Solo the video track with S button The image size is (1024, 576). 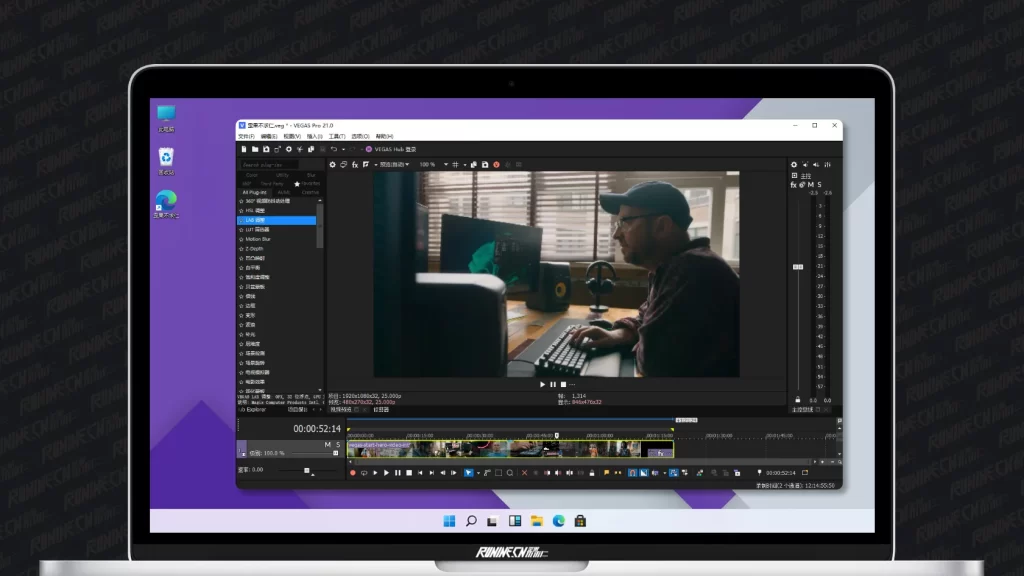tap(337, 444)
